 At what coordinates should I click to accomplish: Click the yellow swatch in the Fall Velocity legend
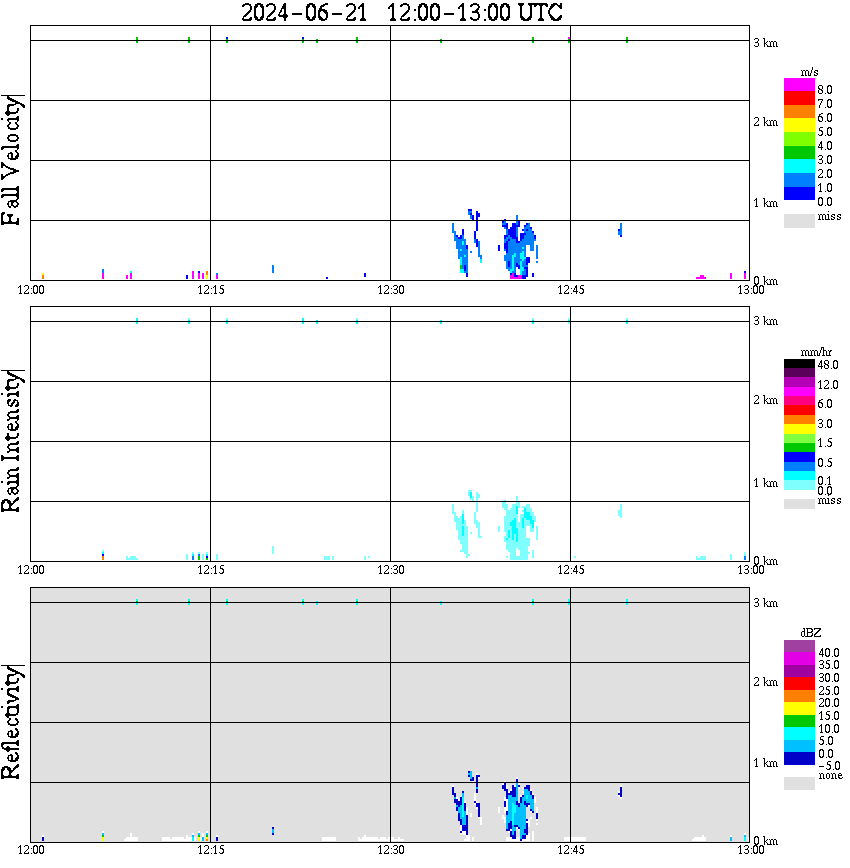[799, 126]
